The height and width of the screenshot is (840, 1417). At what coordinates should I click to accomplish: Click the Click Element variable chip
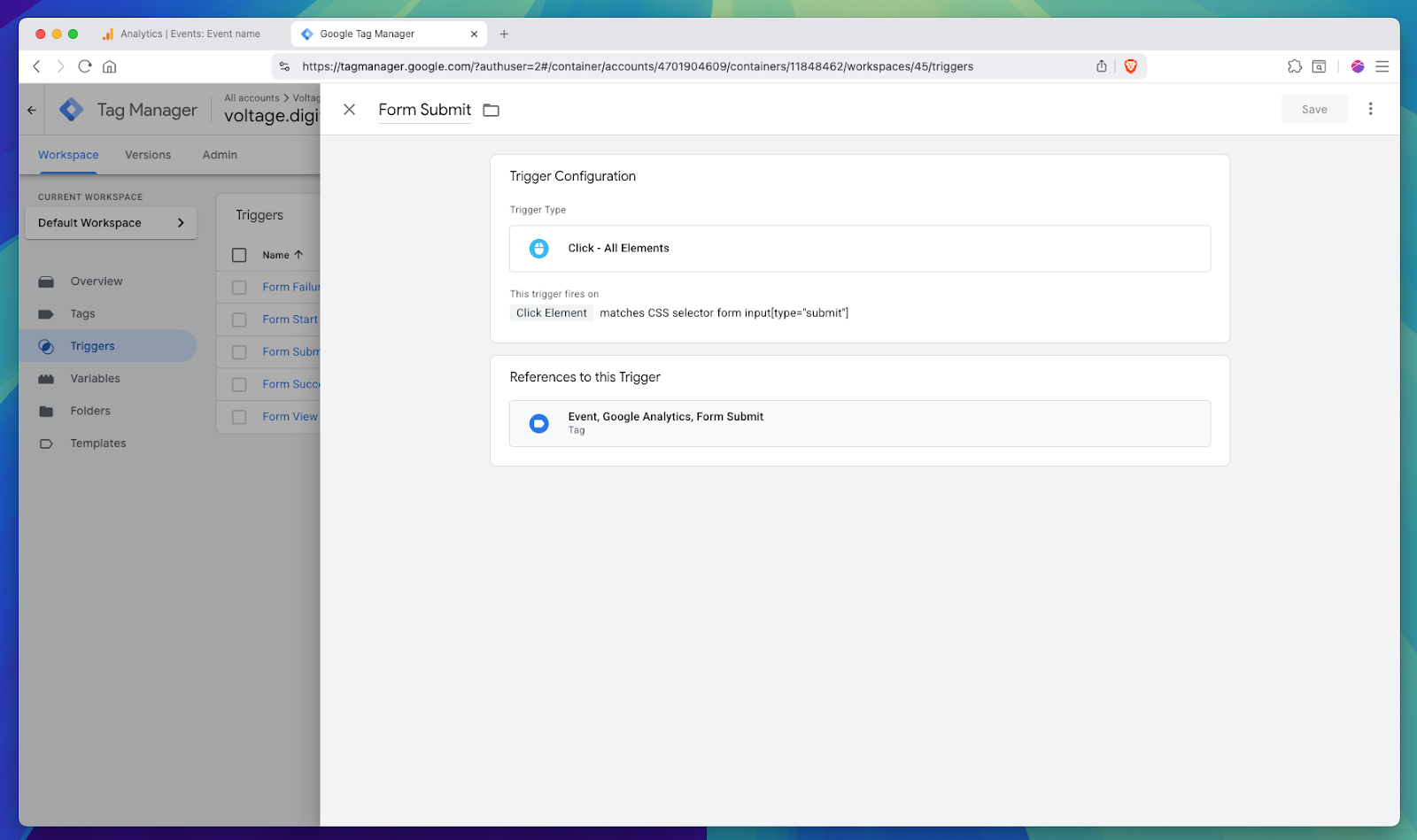point(552,312)
